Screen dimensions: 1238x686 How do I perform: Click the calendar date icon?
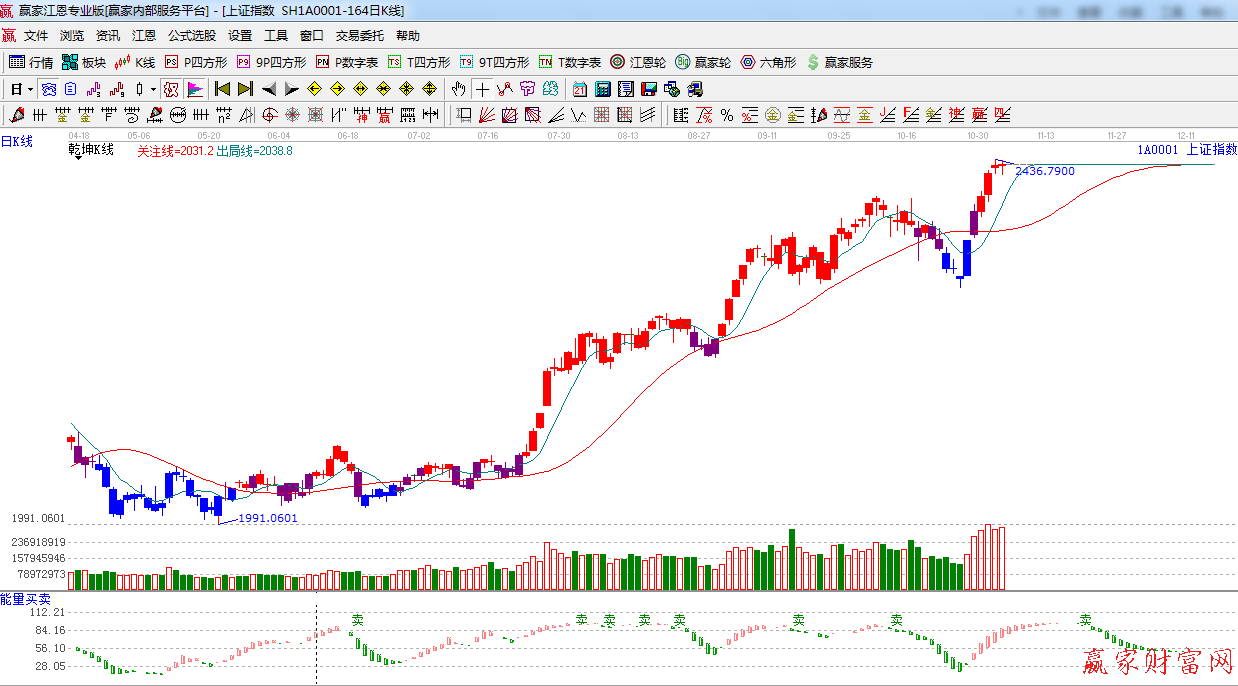click(x=580, y=89)
